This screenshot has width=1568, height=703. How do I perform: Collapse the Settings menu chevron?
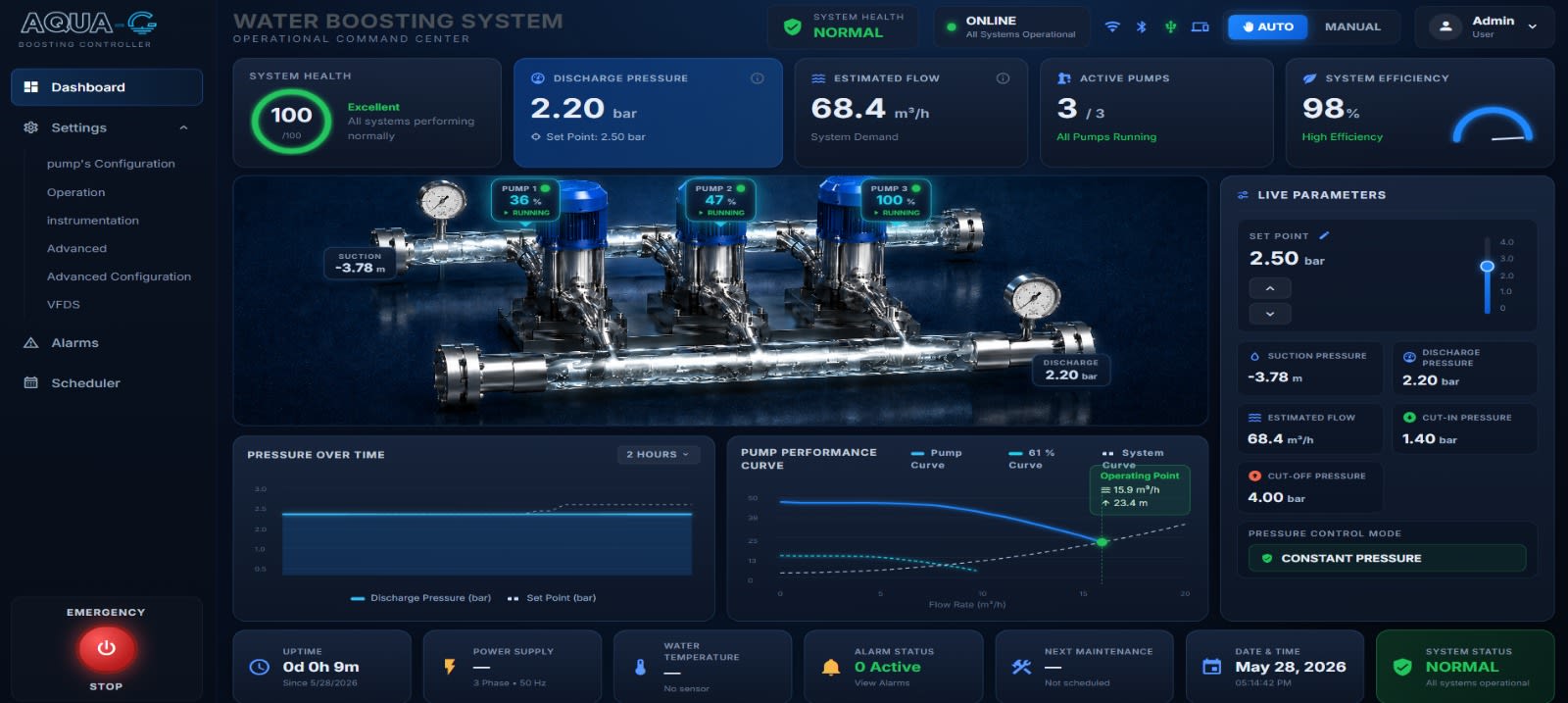click(x=183, y=127)
